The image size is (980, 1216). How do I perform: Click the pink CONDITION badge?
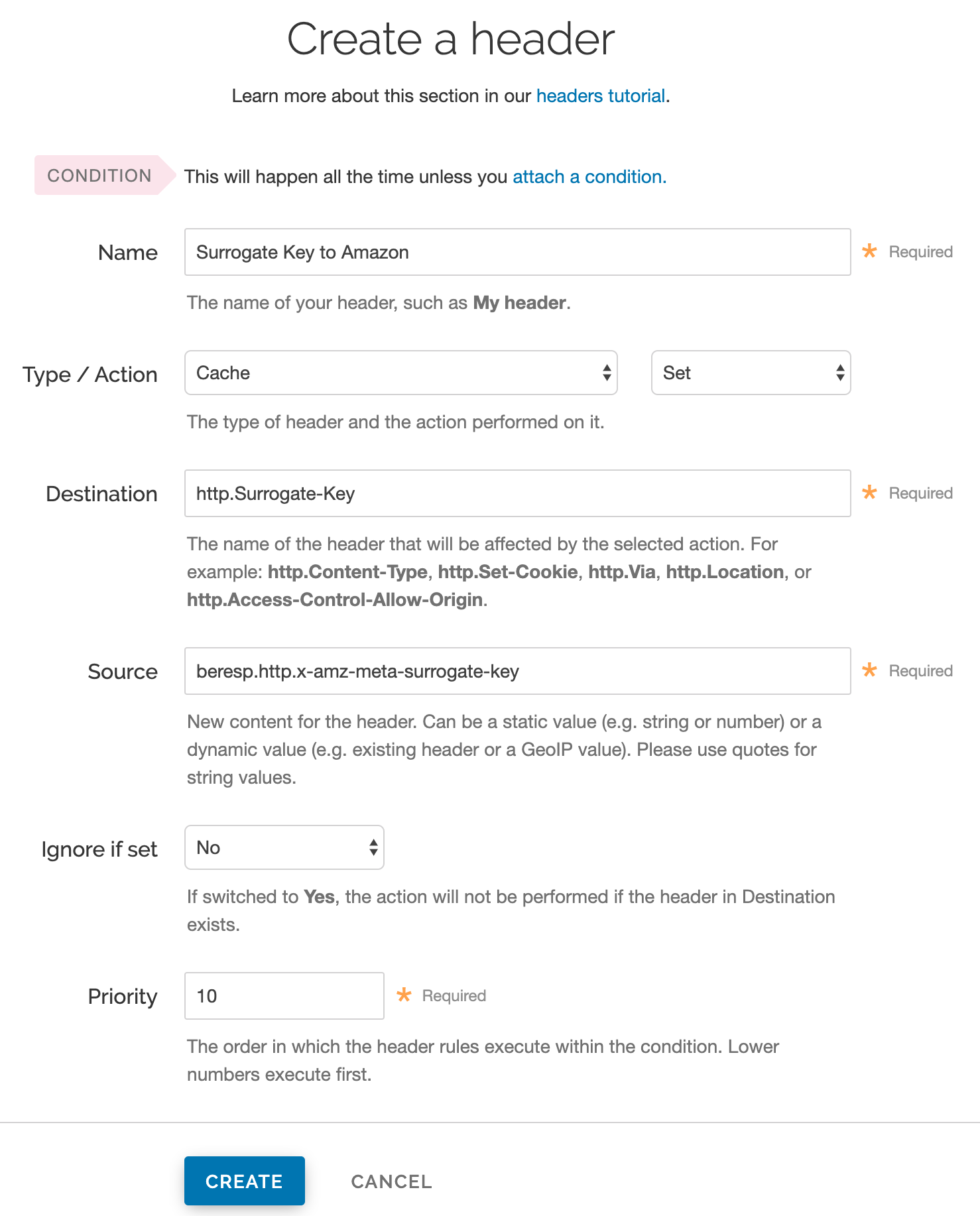pos(98,175)
